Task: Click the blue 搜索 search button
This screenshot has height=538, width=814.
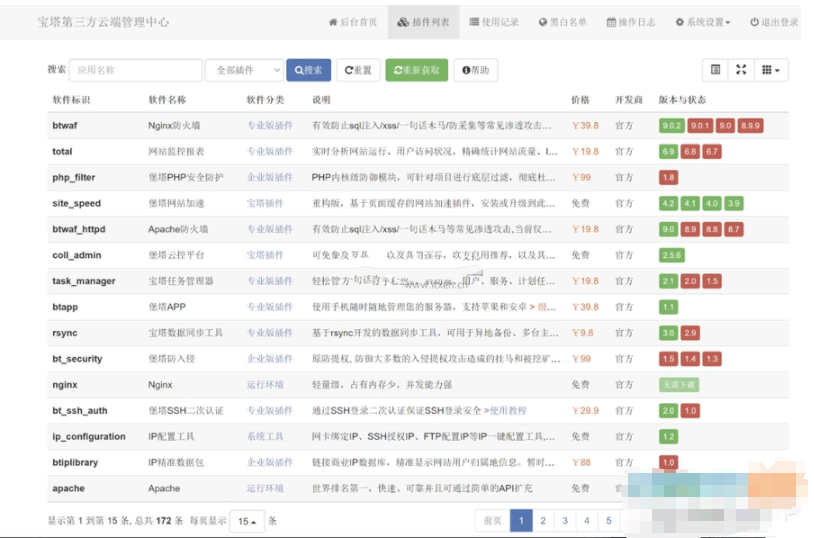Action: [308, 70]
